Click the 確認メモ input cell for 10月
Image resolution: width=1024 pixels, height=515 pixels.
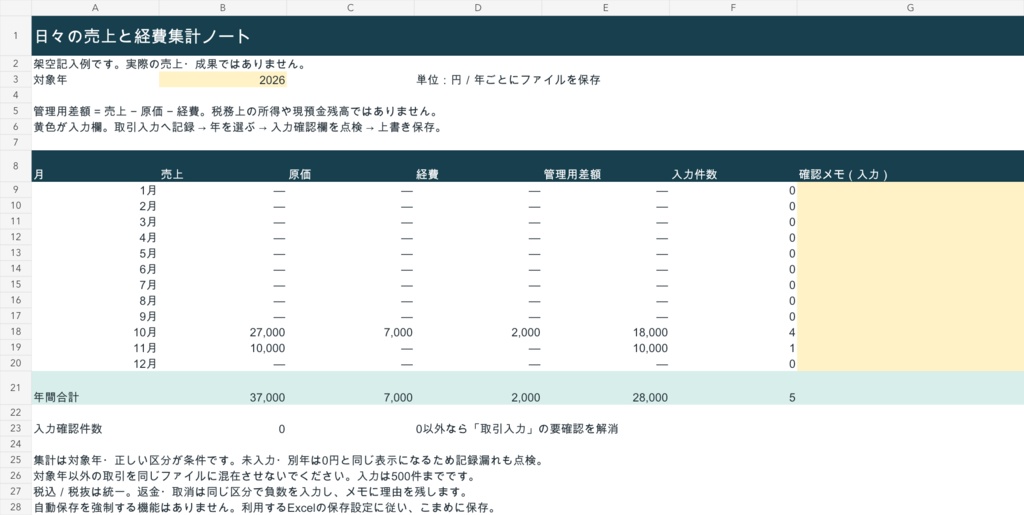tap(910, 332)
